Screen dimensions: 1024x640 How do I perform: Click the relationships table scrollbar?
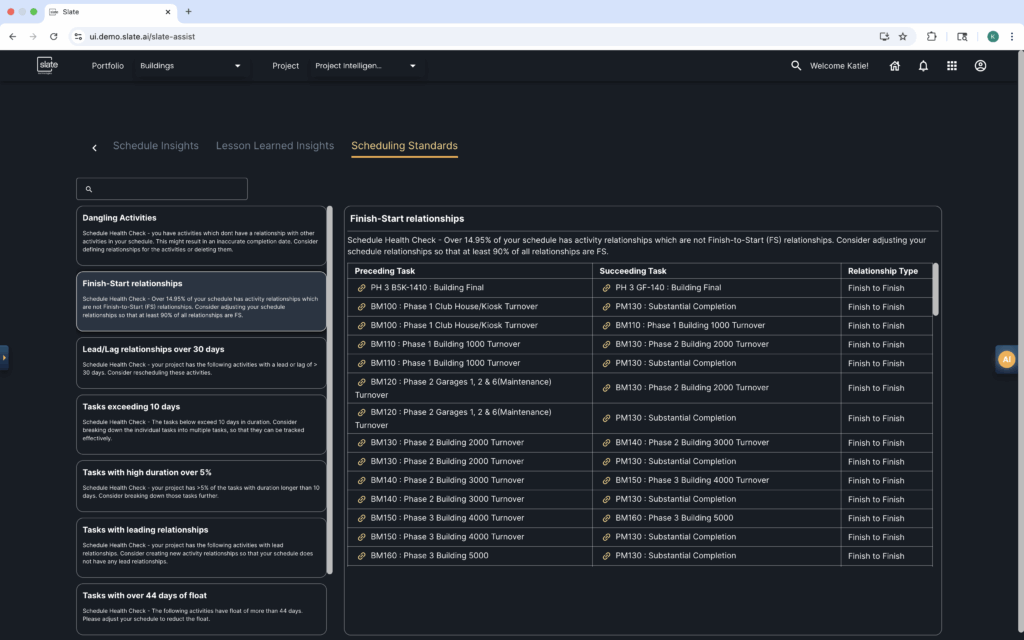[x=934, y=290]
